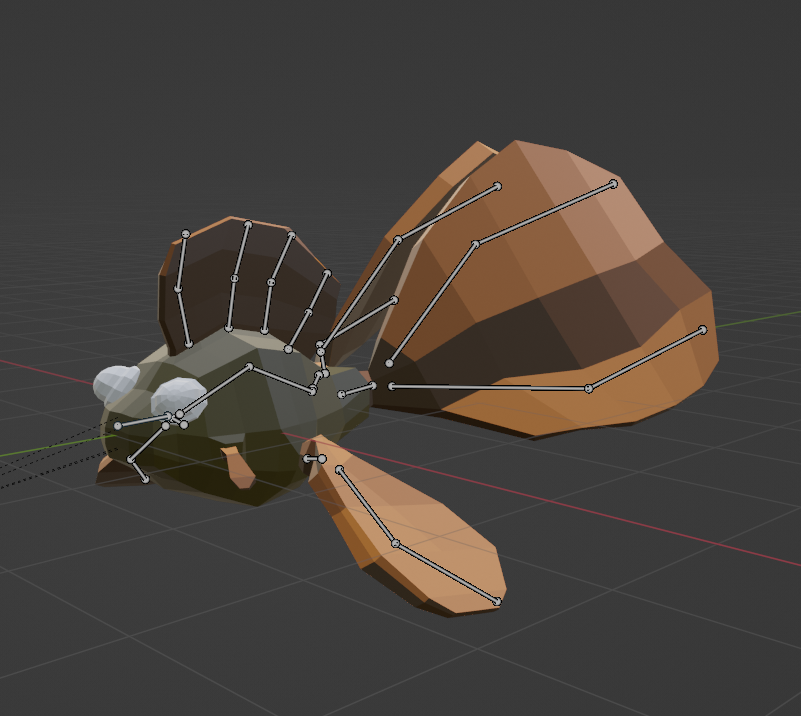Select the topmost tail bone's end joint

tap(613, 184)
